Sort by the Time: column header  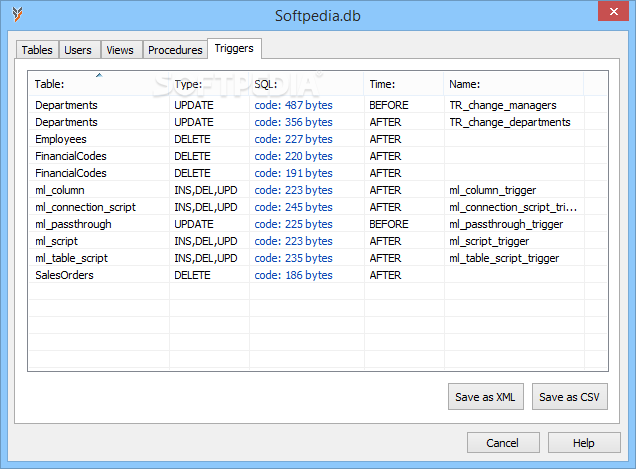(404, 84)
